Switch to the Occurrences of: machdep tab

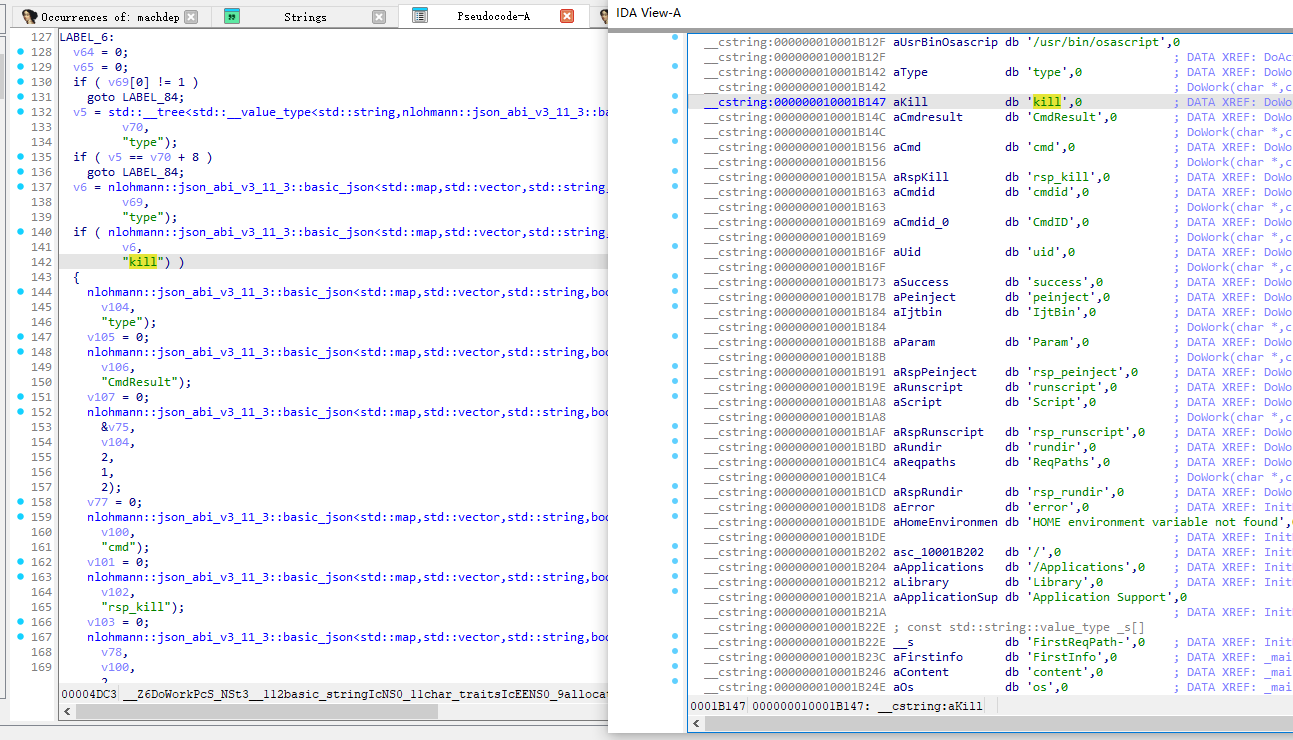(110, 17)
